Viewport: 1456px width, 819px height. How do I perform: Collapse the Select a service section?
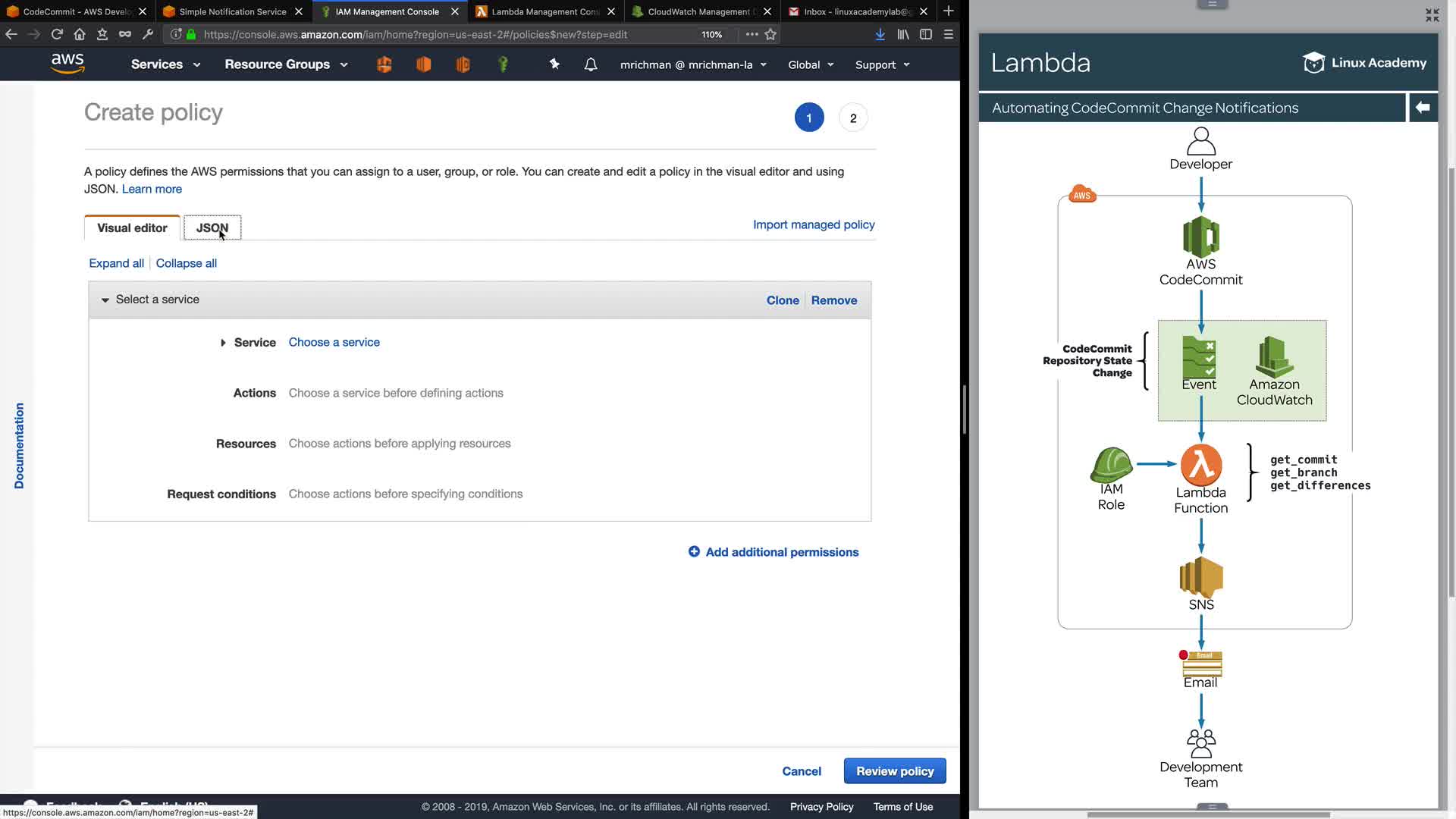(x=105, y=300)
